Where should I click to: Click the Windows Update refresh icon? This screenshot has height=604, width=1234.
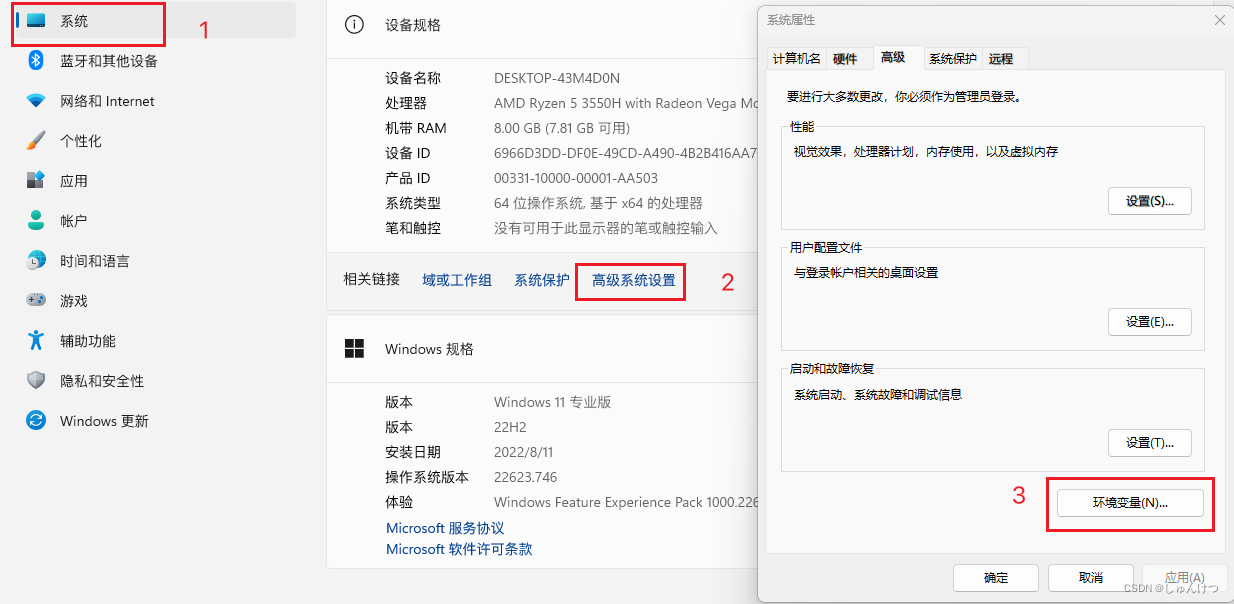tap(36, 421)
